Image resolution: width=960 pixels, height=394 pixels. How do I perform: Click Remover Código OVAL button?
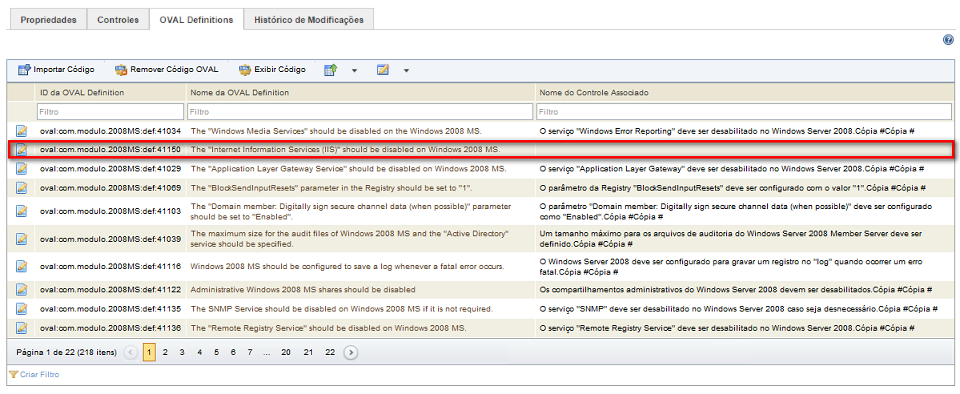point(167,70)
